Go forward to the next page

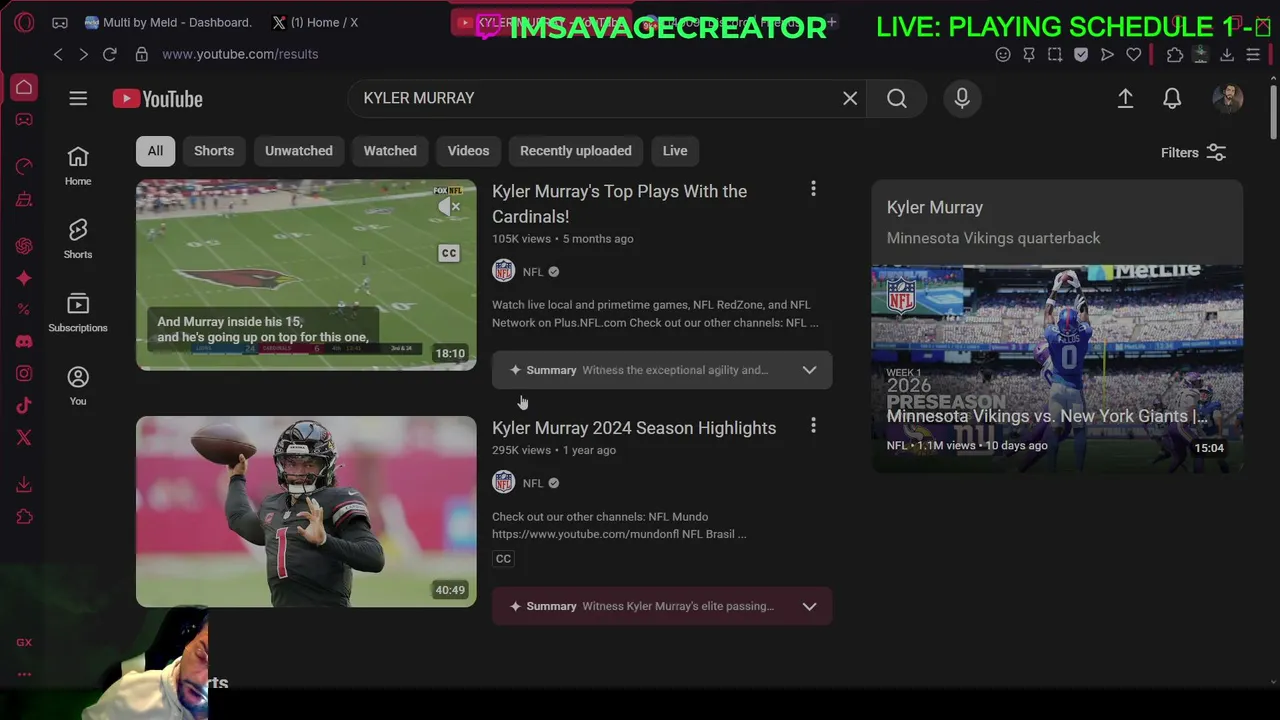(83, 54)
